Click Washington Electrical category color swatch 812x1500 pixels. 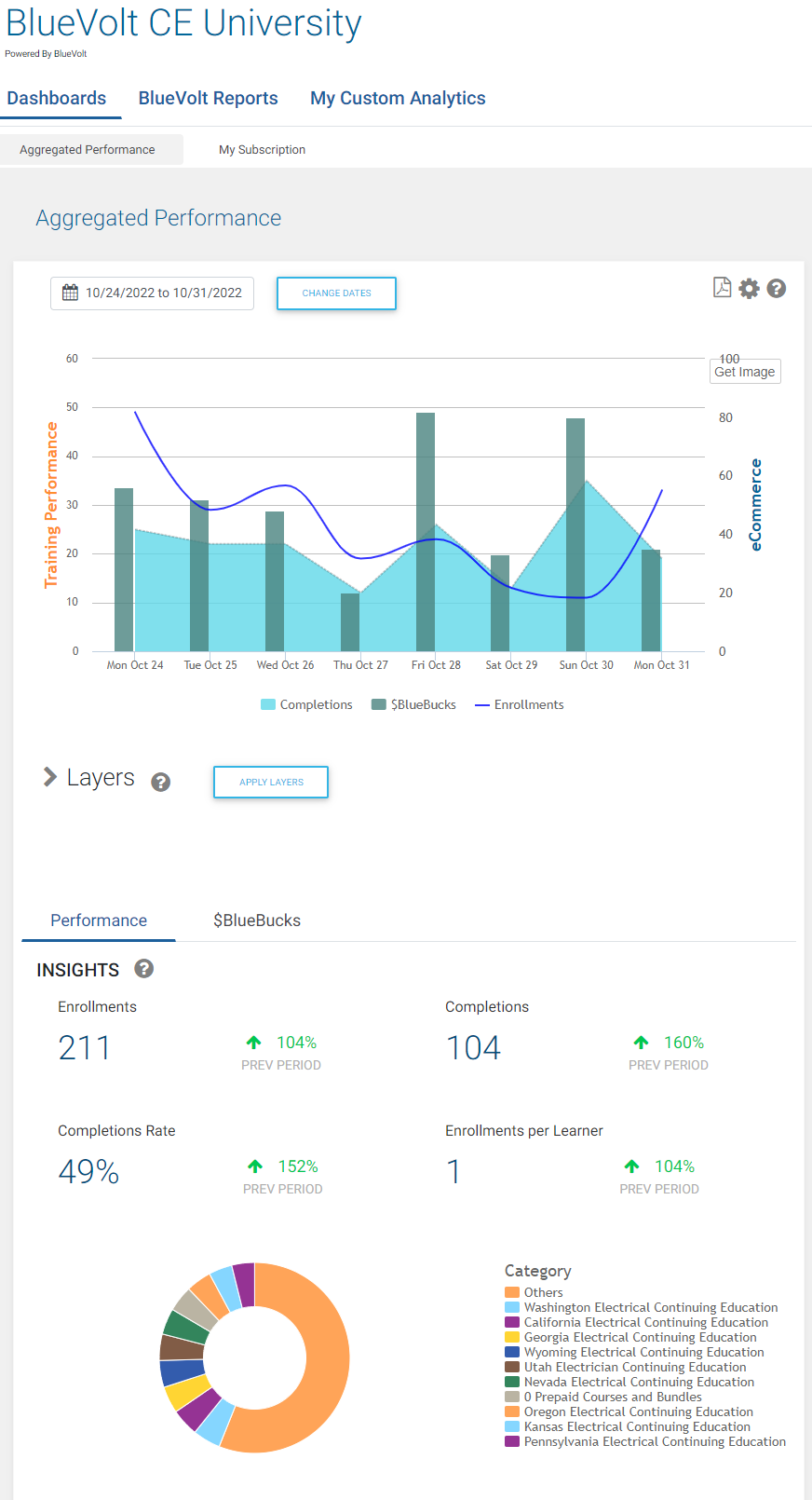point(511,1307)
